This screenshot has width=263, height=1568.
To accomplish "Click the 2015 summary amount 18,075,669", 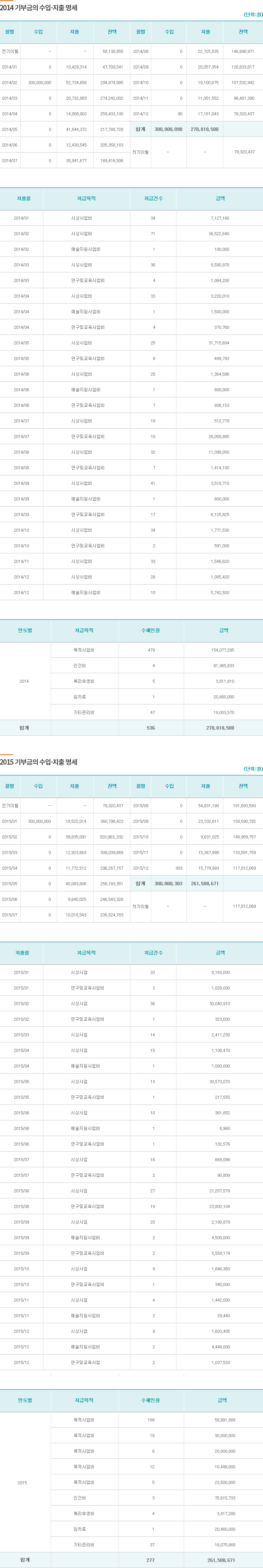I will 225,1545.
